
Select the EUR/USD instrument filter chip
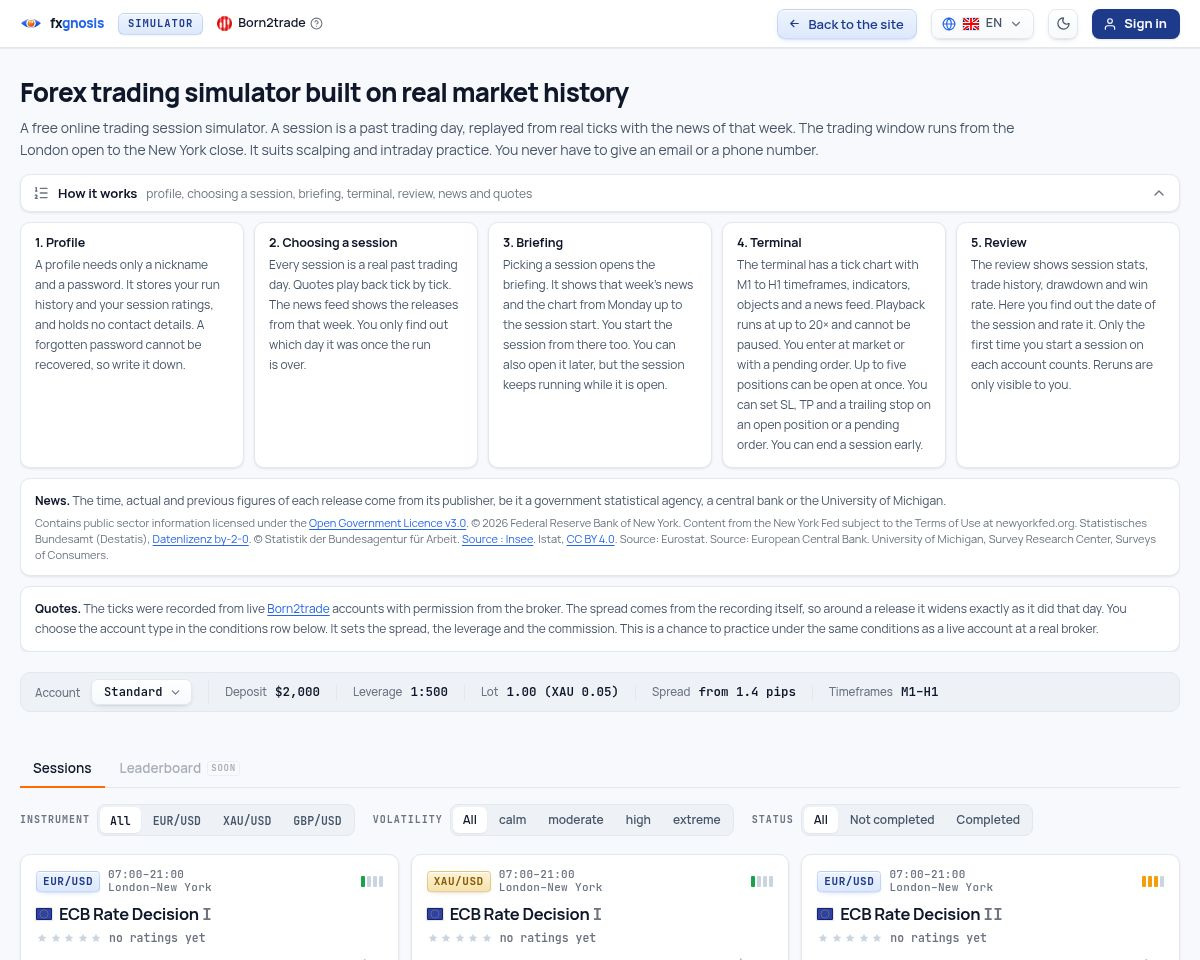(177, 820)
